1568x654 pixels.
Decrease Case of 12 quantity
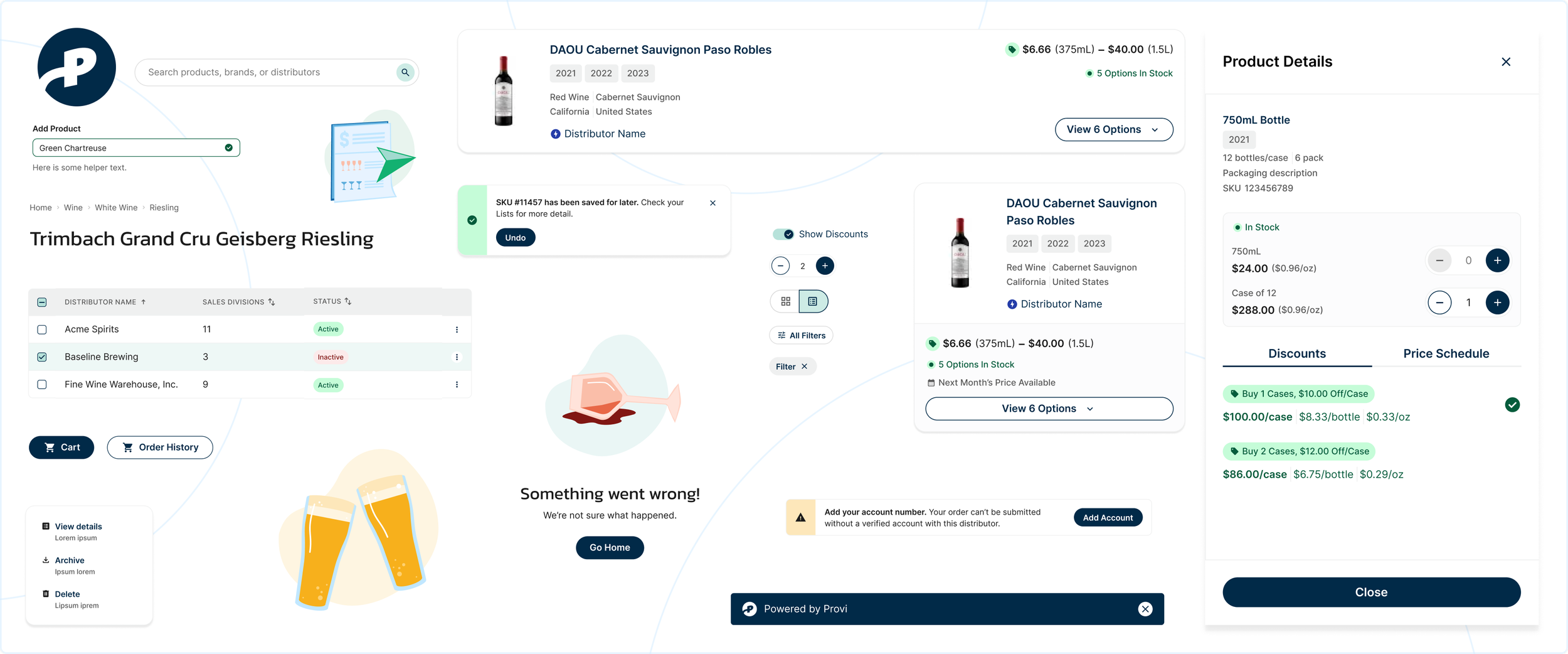point(1439,303)
